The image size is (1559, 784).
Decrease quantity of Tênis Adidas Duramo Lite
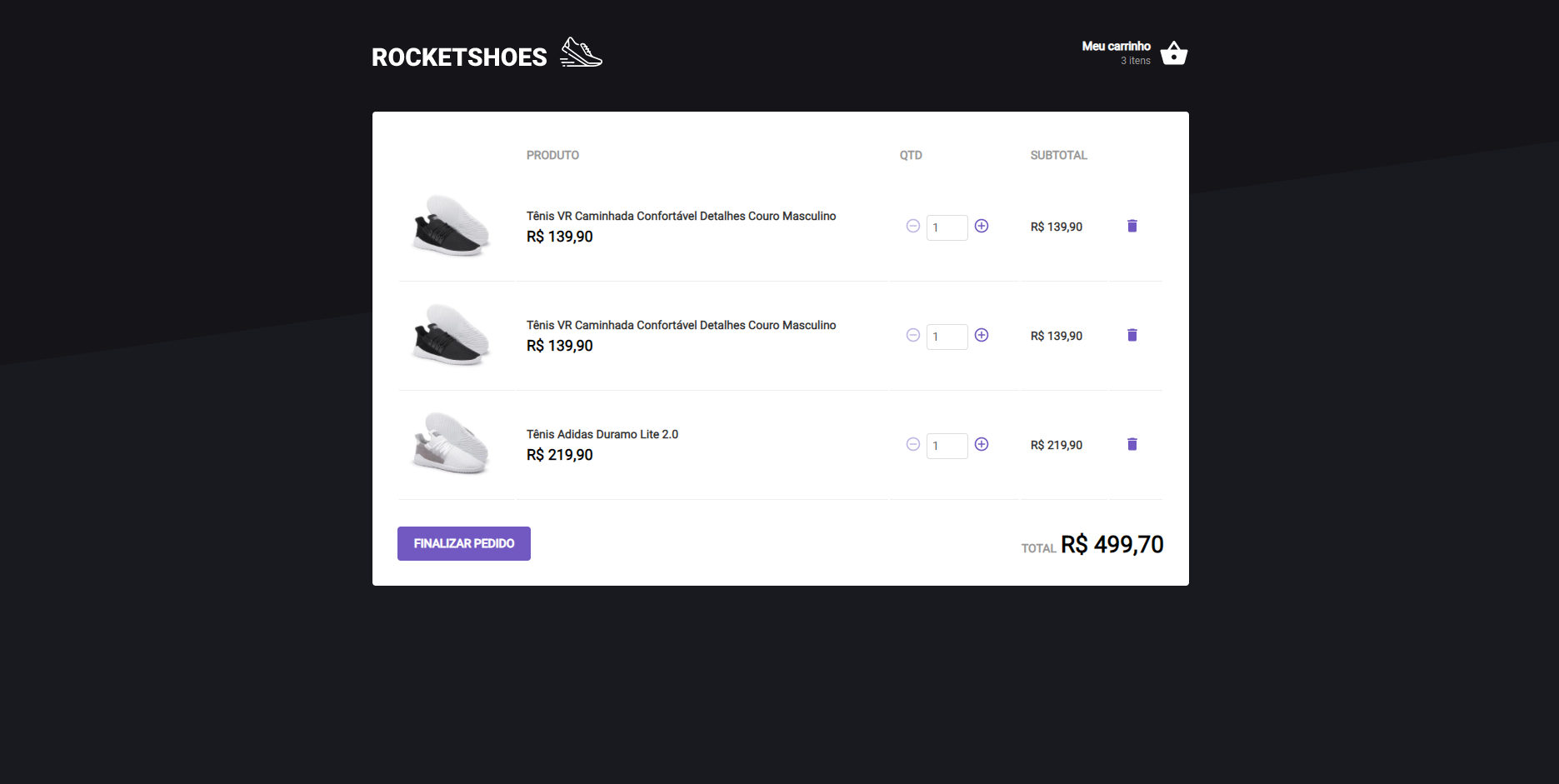point(912,444)
